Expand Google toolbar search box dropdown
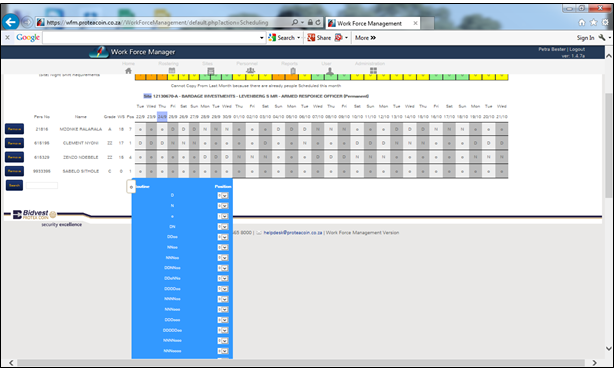The image size is (616, 371). click(x=262, y=38)
